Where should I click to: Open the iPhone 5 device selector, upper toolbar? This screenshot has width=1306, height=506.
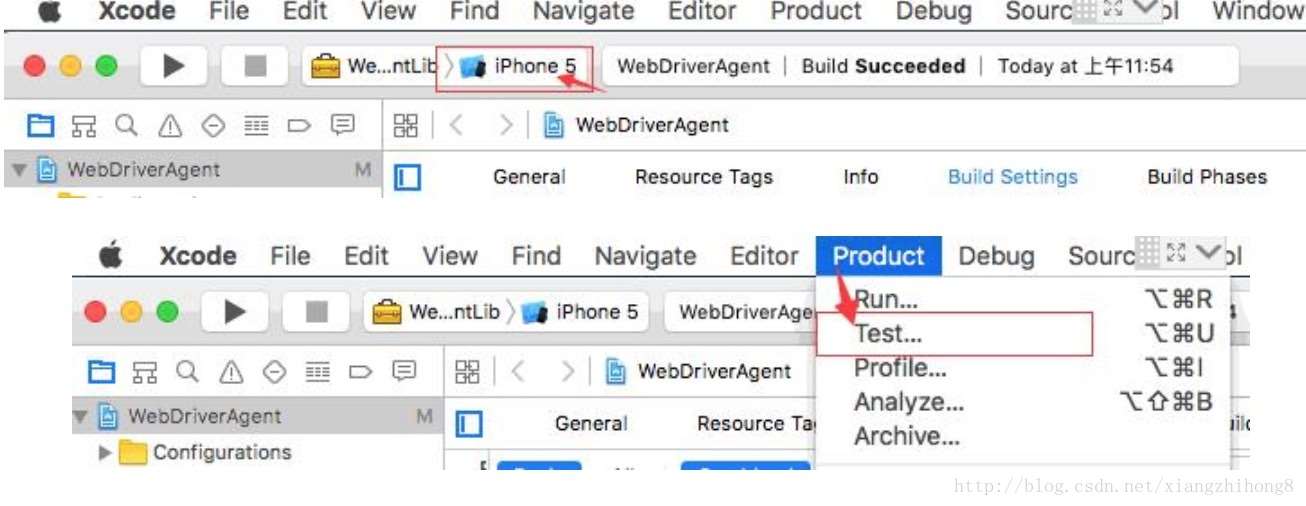pyautogui.click(x=522, y=67)
